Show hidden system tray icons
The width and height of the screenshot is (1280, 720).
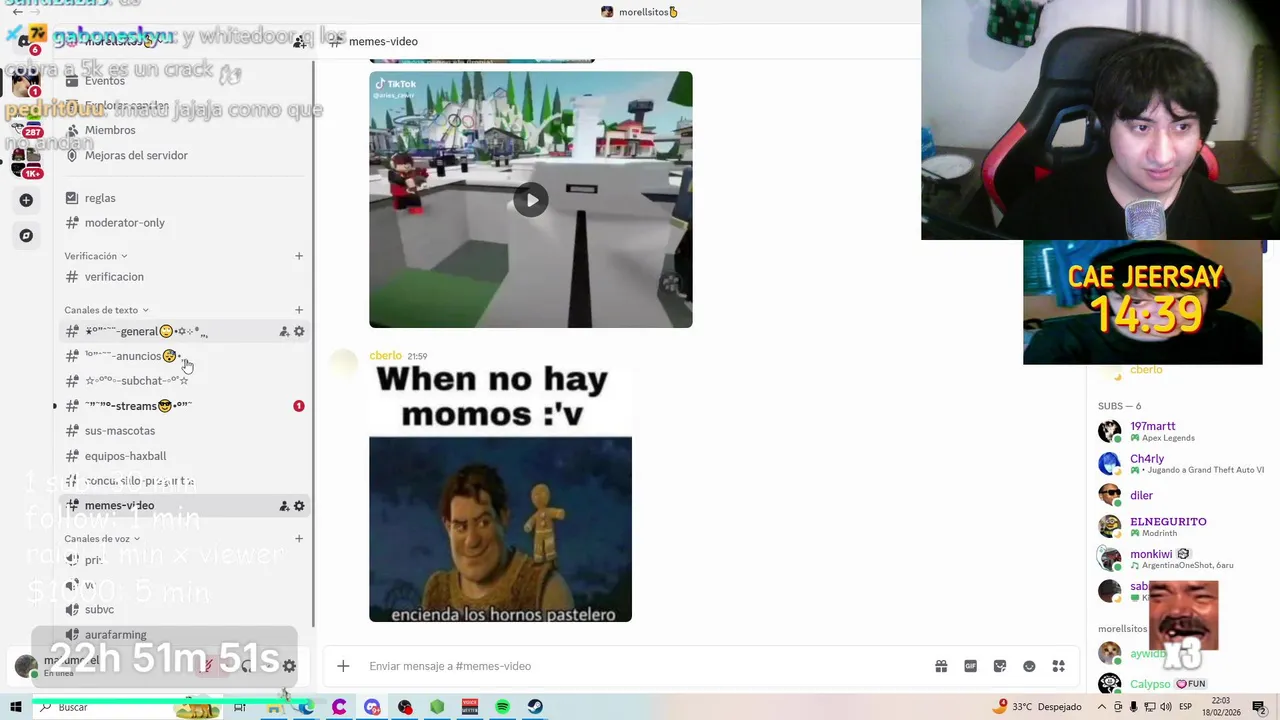point(1101,707)
